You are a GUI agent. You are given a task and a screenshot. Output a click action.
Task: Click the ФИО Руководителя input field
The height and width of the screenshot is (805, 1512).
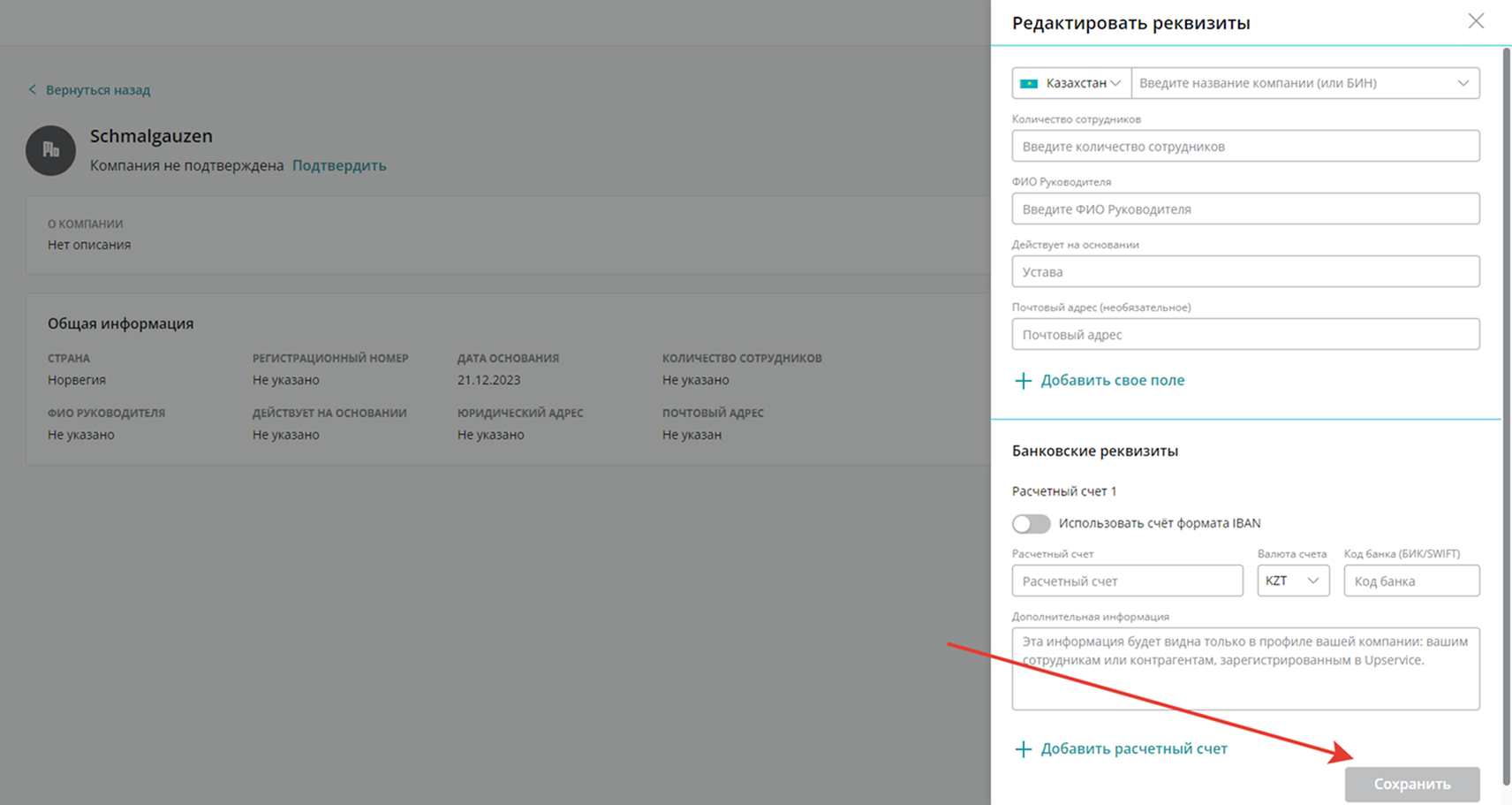(x=1245, y=209)
